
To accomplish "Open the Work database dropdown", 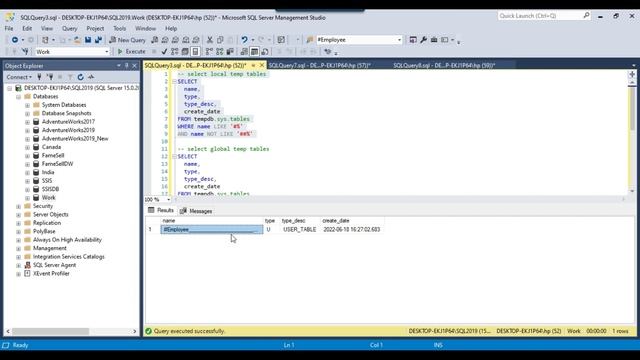I will [x=107, y=52].
